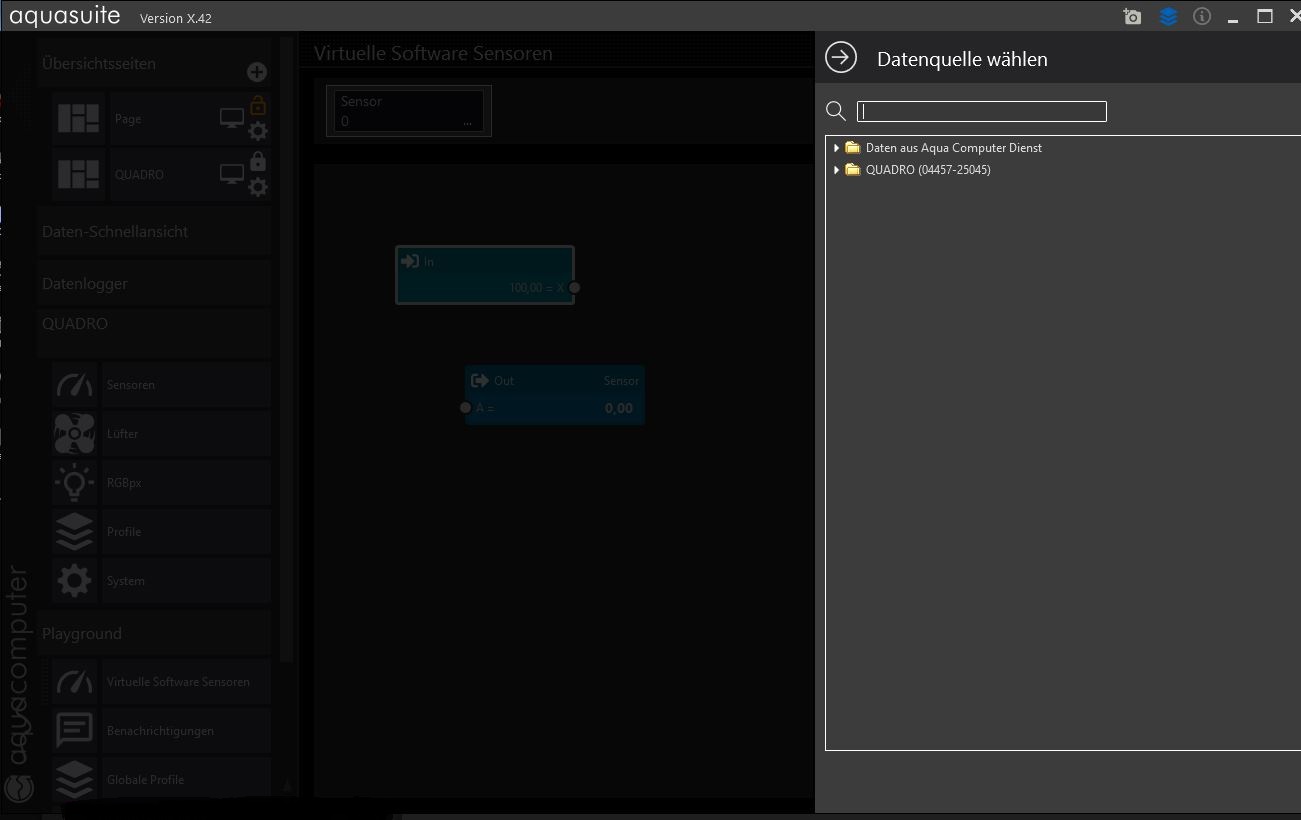
Task: Toggle the lock on the QUADRO overview row
Action: 258,161
